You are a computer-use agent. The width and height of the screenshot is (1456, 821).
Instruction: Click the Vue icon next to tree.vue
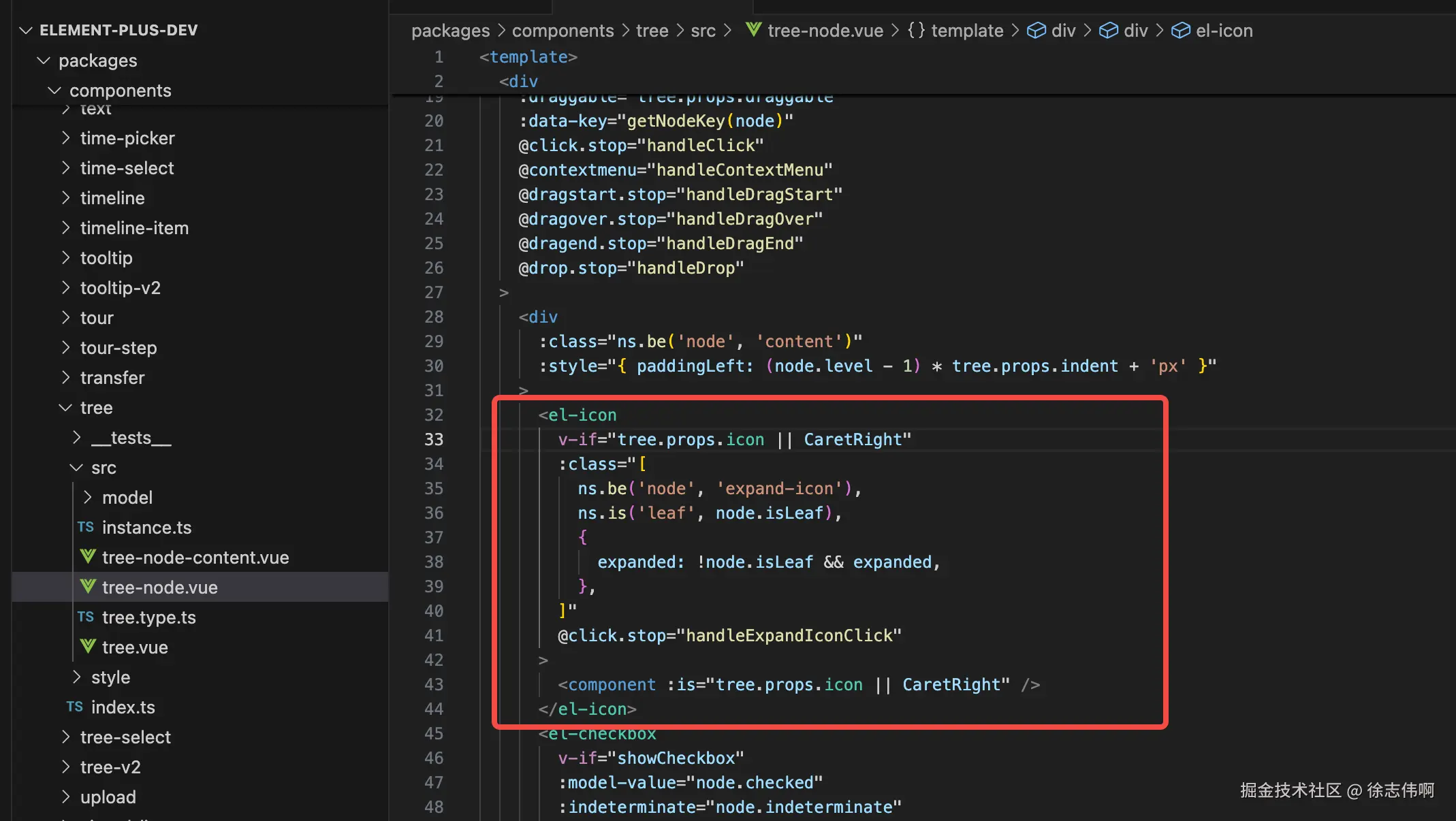(88, 646)
